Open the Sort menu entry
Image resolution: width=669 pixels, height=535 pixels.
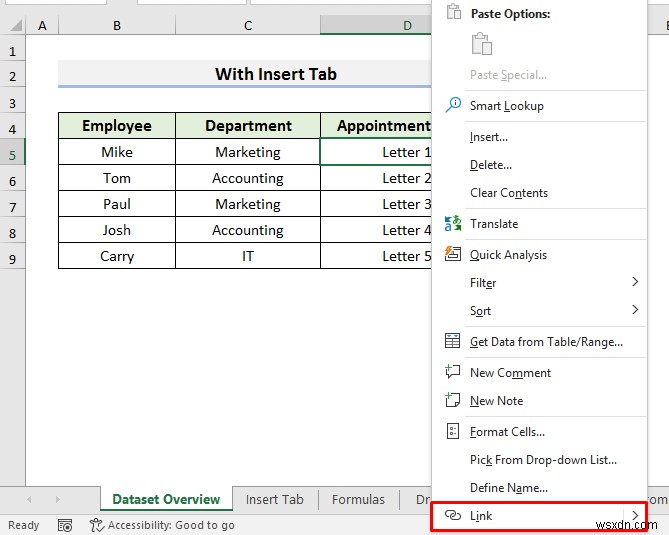coord(539,311)
